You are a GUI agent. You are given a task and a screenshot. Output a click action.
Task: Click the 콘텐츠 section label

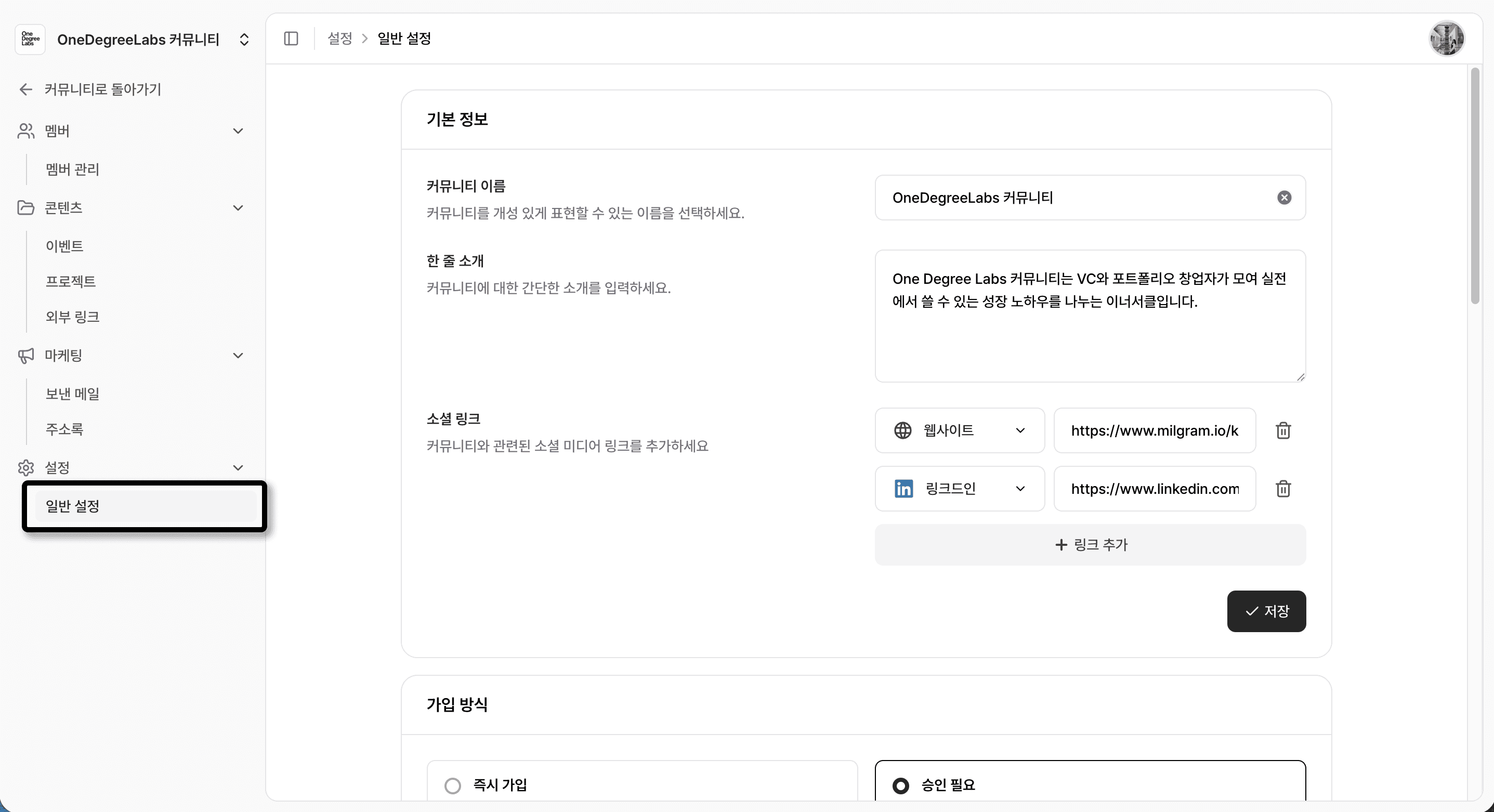coord(63,207)
